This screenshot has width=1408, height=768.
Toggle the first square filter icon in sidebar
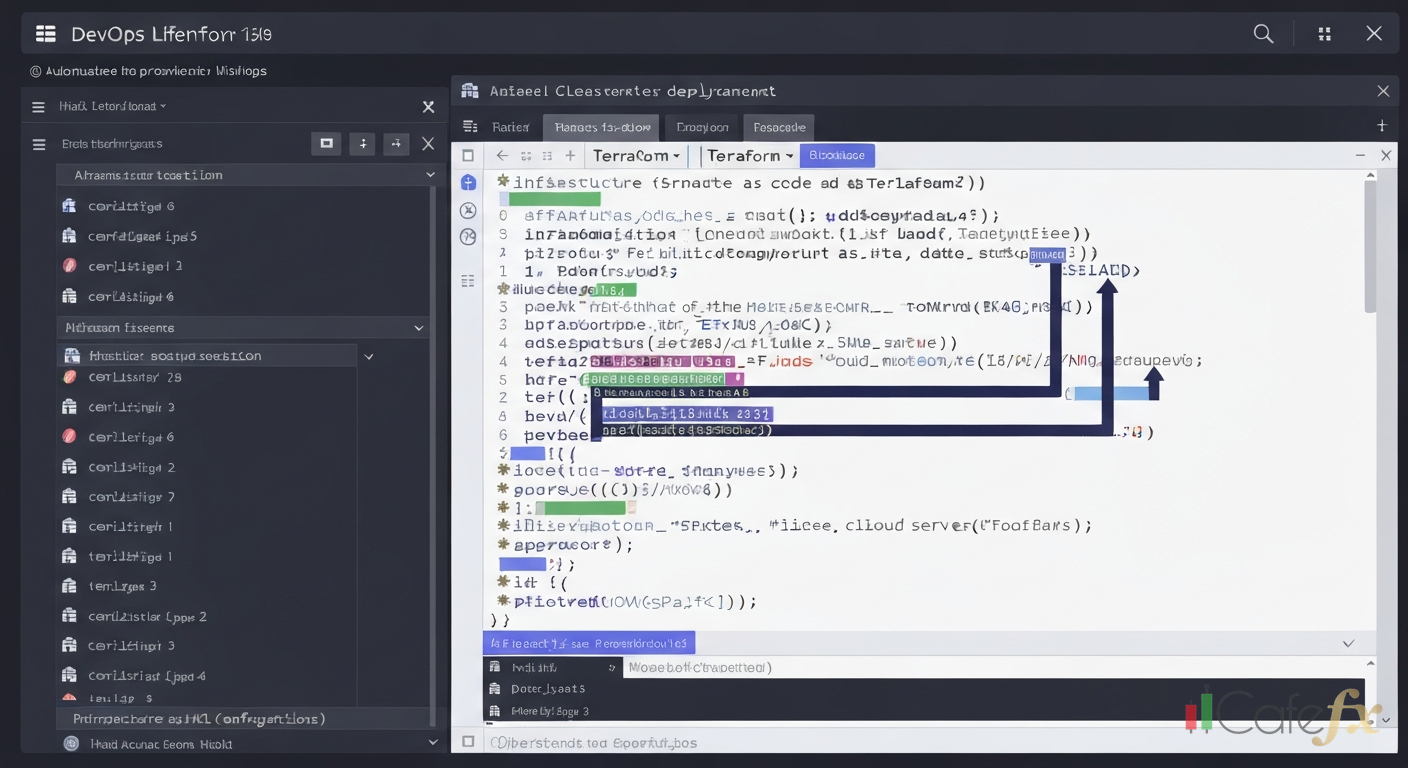pyautogui.click(x=325, y=143)
